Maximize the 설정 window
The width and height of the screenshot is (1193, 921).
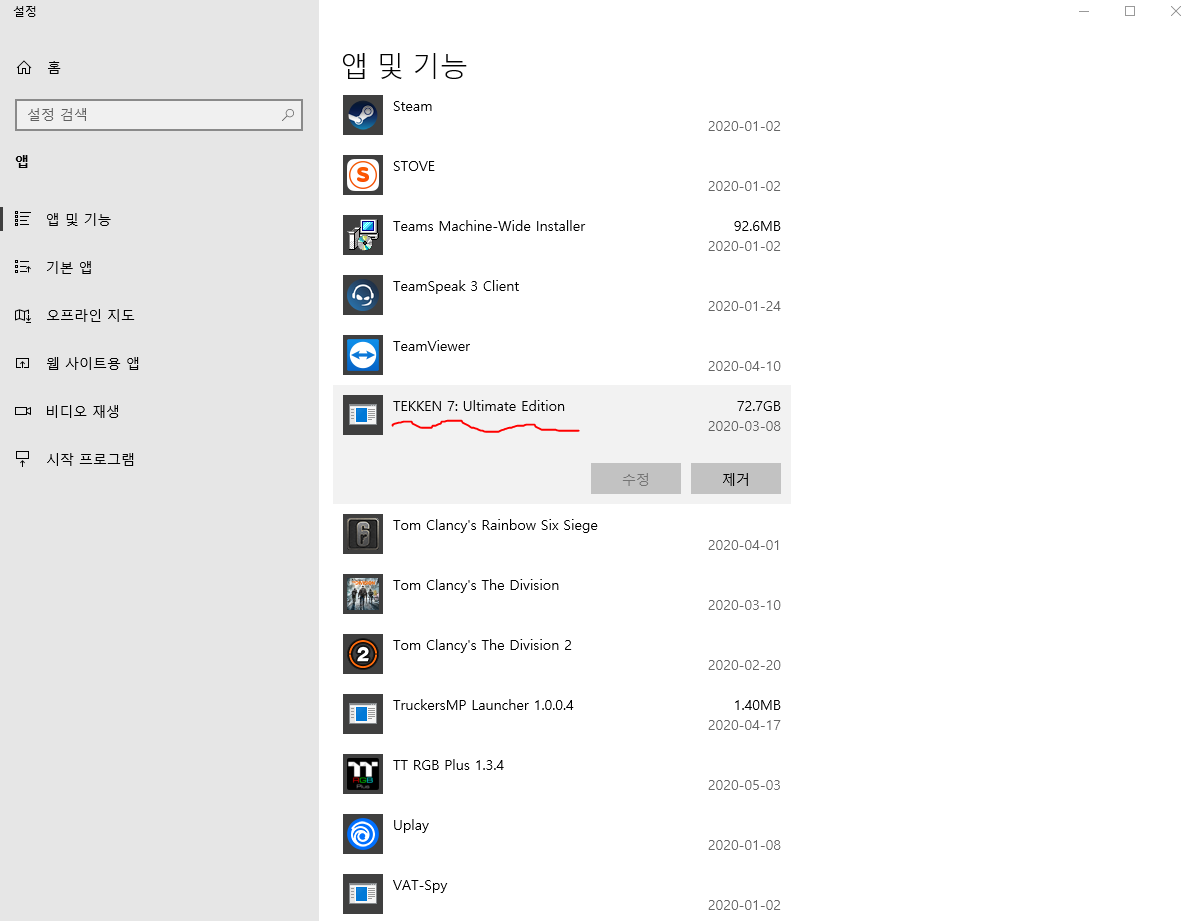(1130, 11)
